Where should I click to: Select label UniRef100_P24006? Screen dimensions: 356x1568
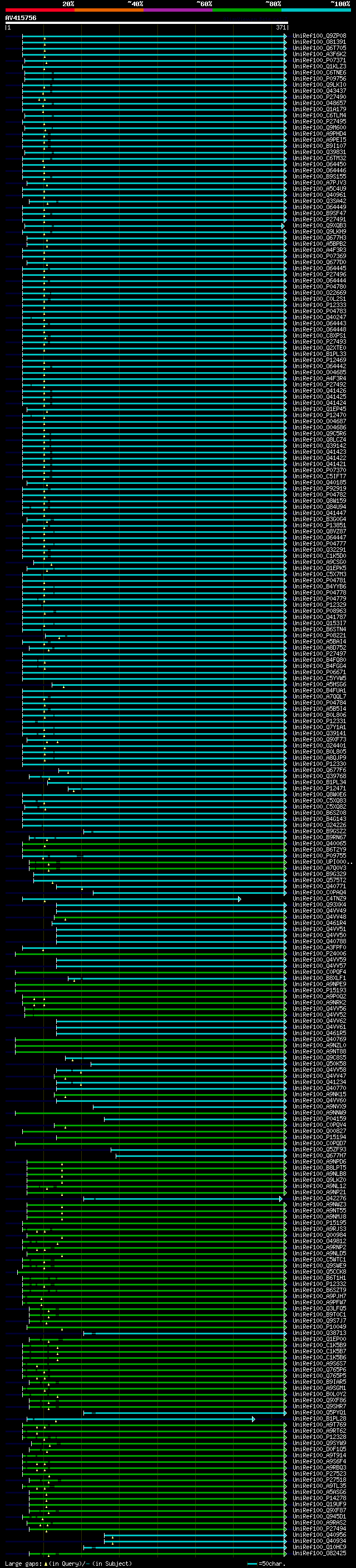(319, 953)
